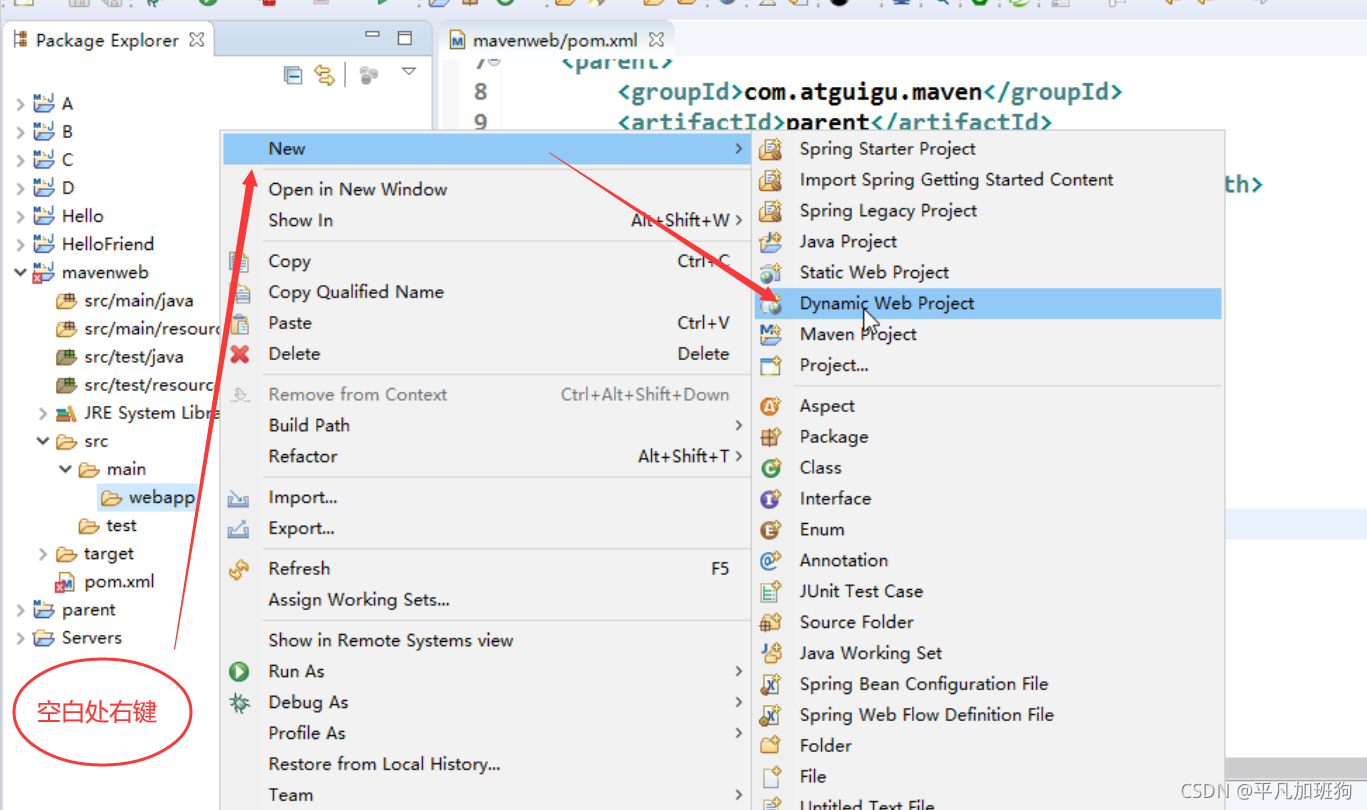The height and width of the screenshot is (810, 1367).
Task: Open the New submenu entry
Action: (485, 149)
